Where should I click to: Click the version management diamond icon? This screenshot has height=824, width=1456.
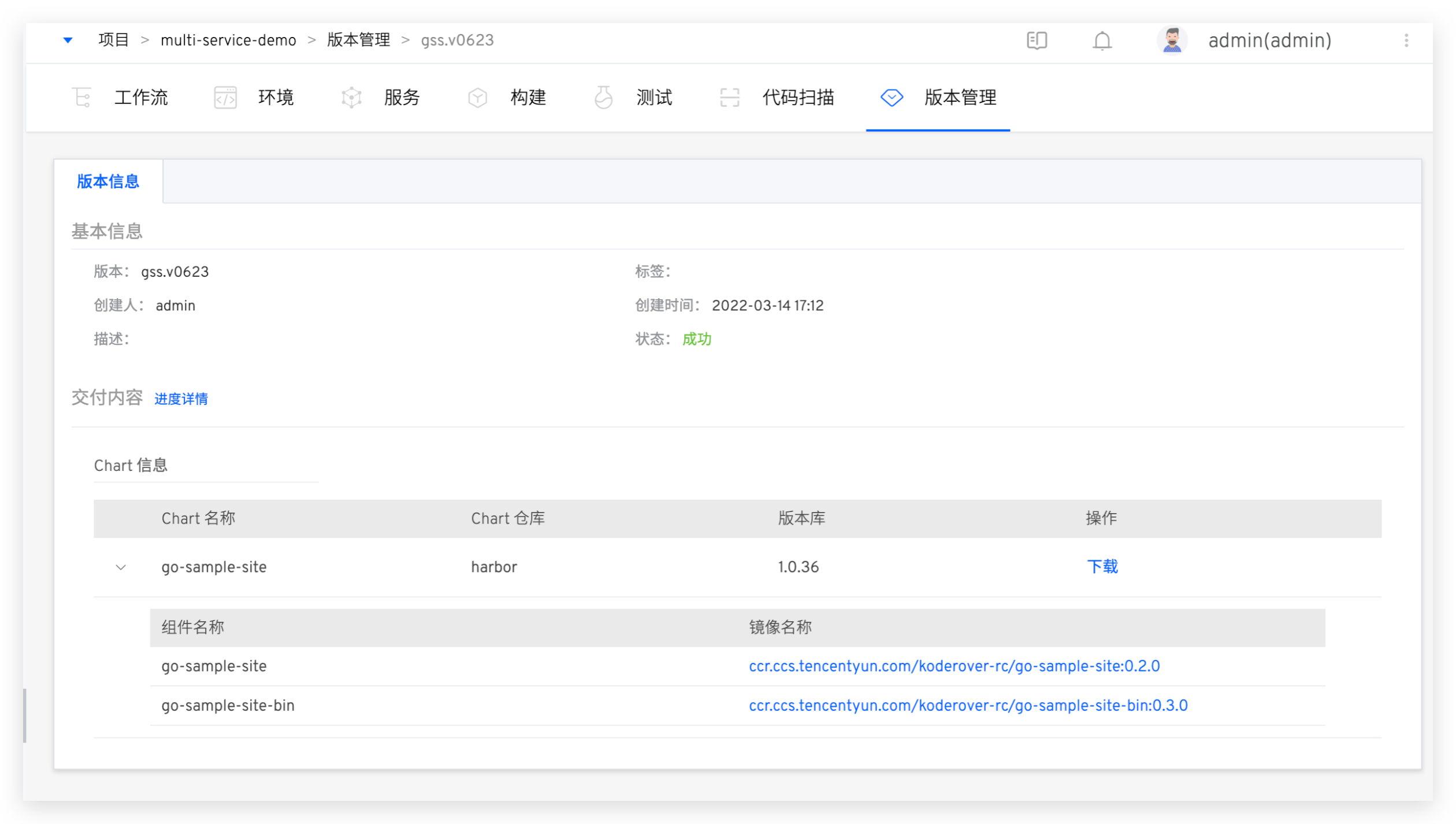(x=892, y=97)
